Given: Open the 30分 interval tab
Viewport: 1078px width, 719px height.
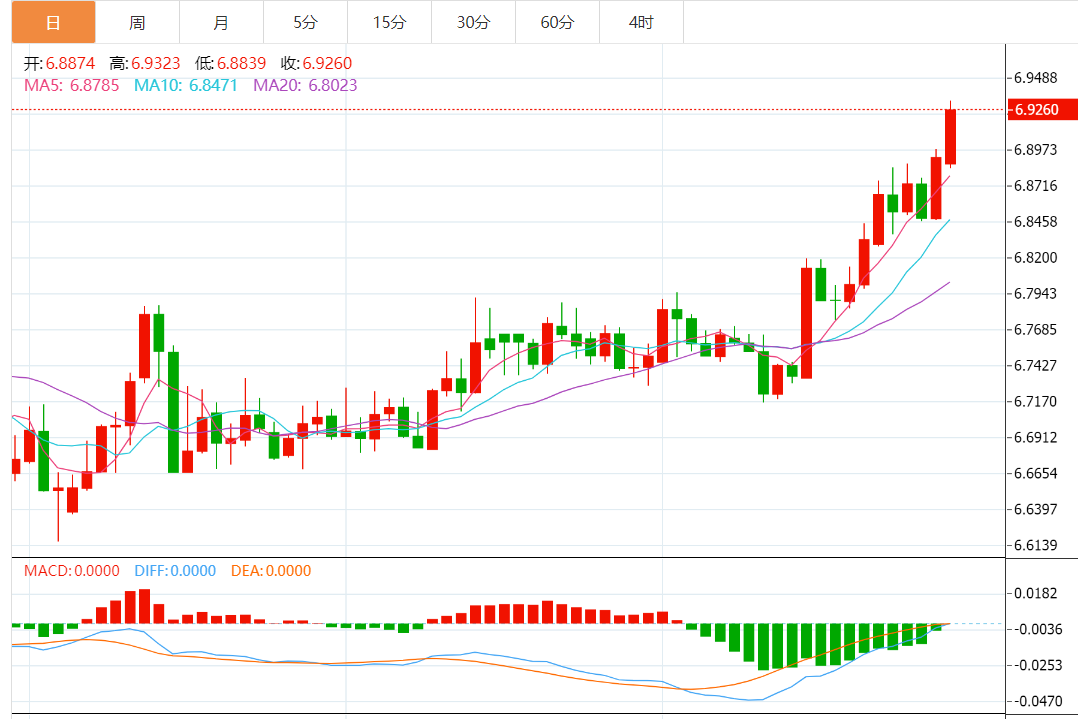Looking at the screenshot, I should coord(473,22).
